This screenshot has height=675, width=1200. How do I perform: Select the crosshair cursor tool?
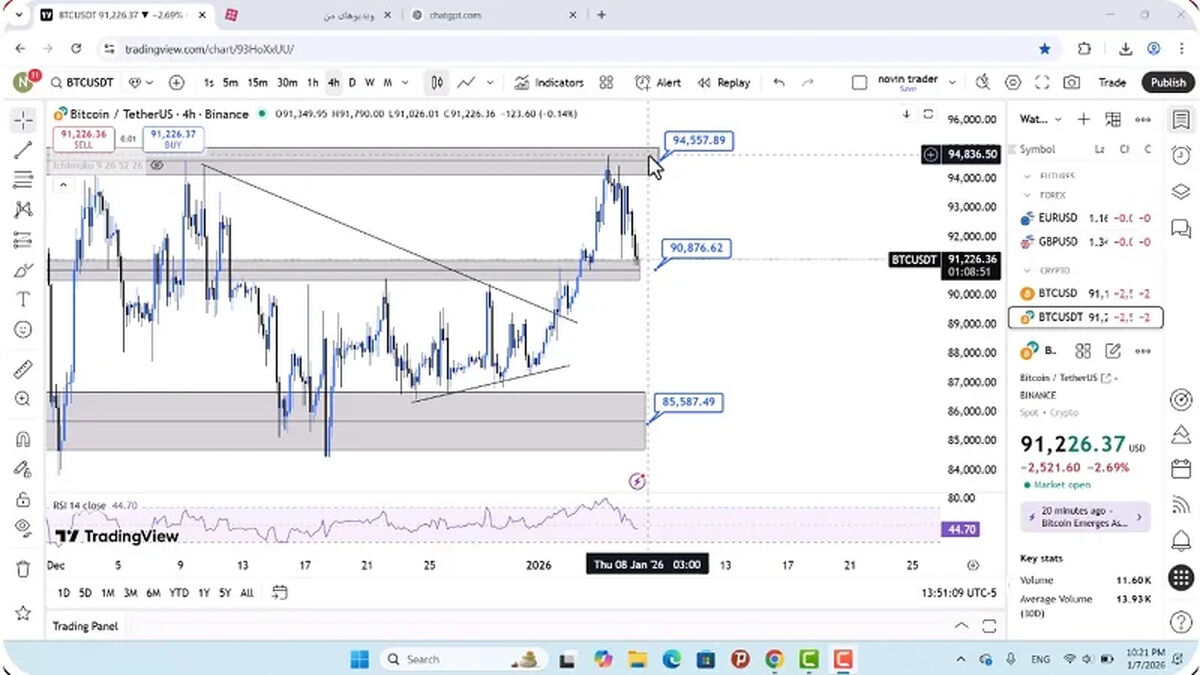(23, 120)
